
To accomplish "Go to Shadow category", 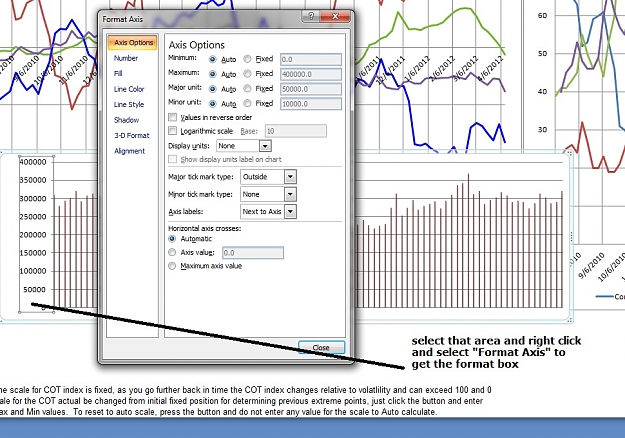I will 126,120.
